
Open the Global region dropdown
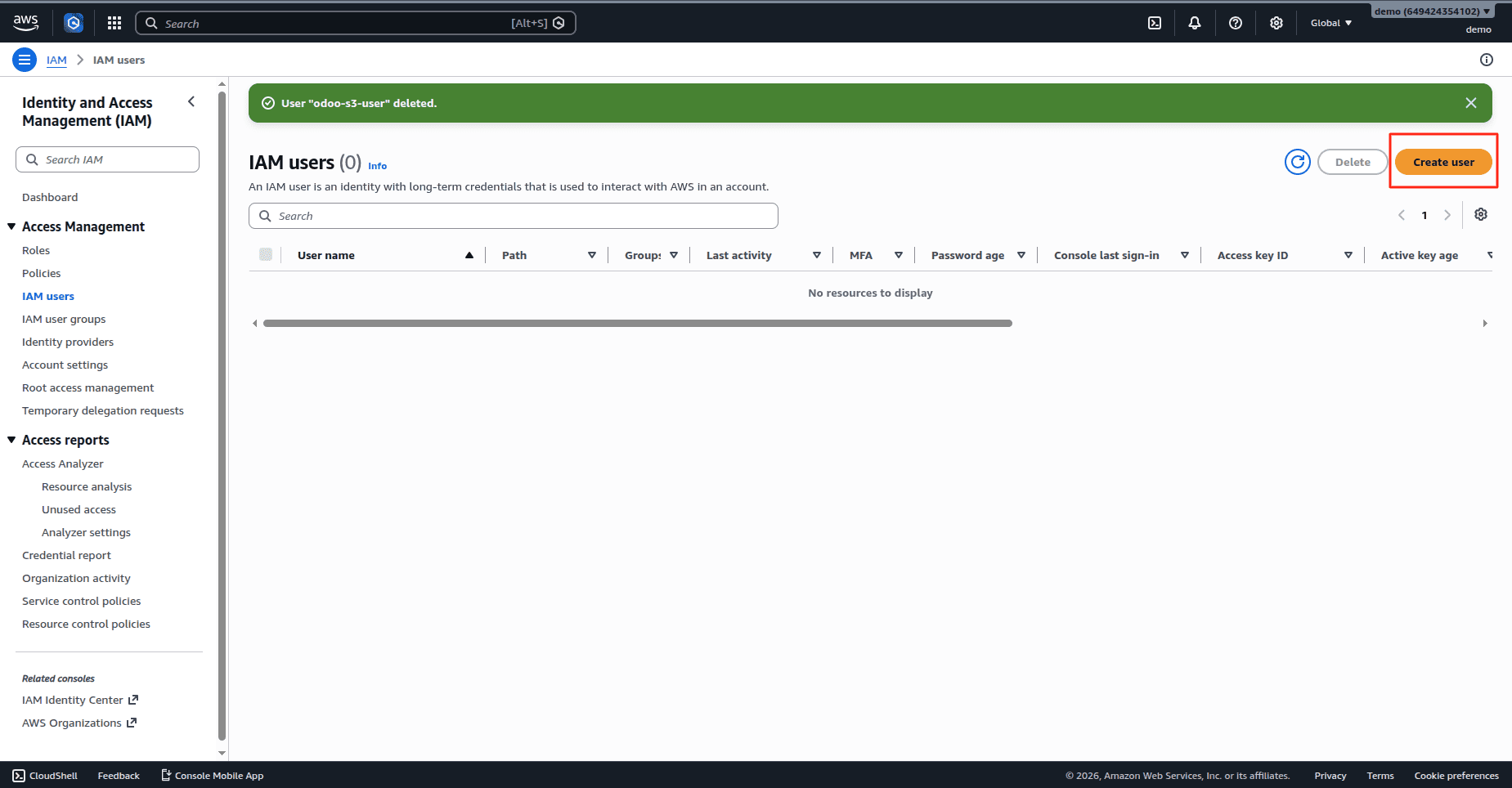pyautogui.click(x=1331, y=23)
